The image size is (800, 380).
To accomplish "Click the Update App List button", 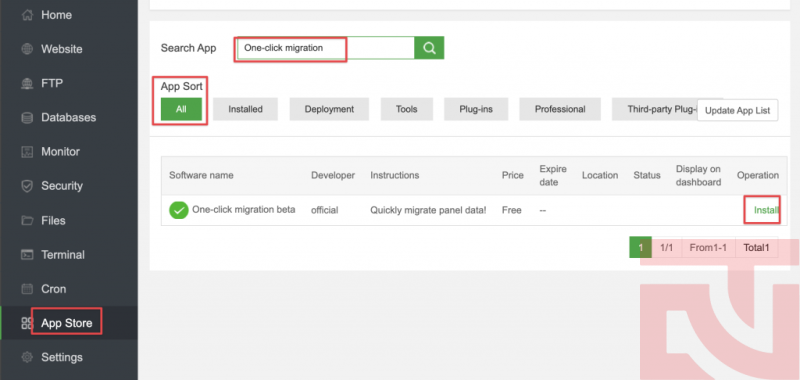I will (x=737, y=110).
